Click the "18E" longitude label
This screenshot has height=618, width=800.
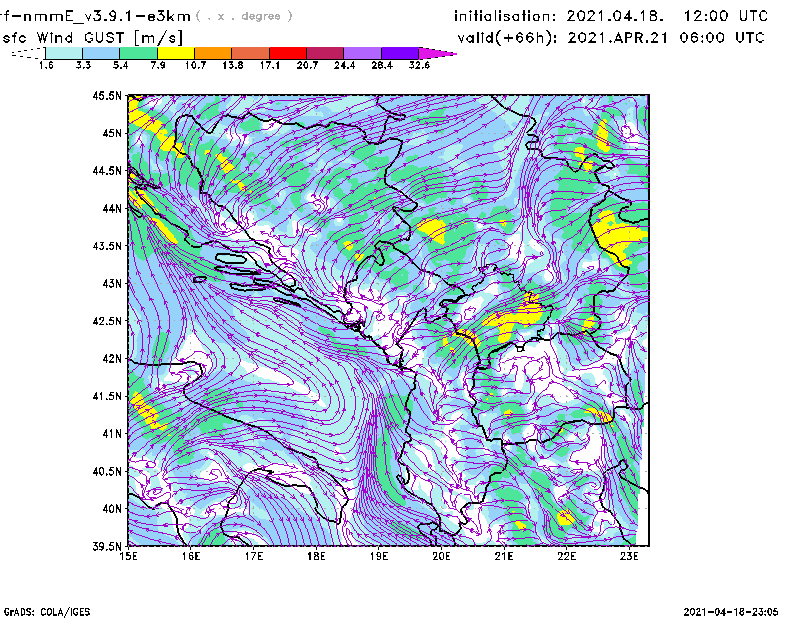point(316,556)
